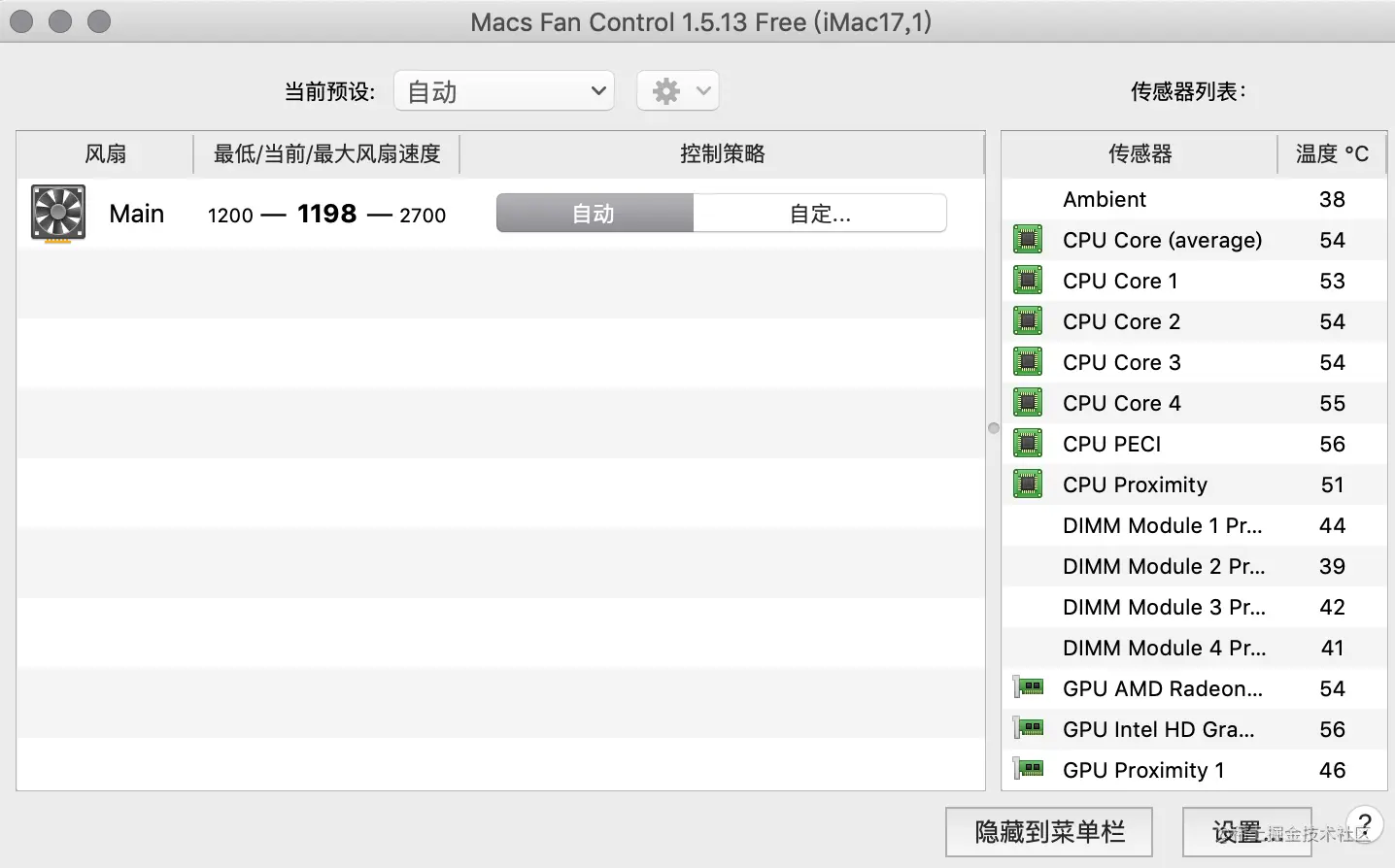
Task: Click the GPU AMD Radeon card icon
Action: click(1028, 687)
